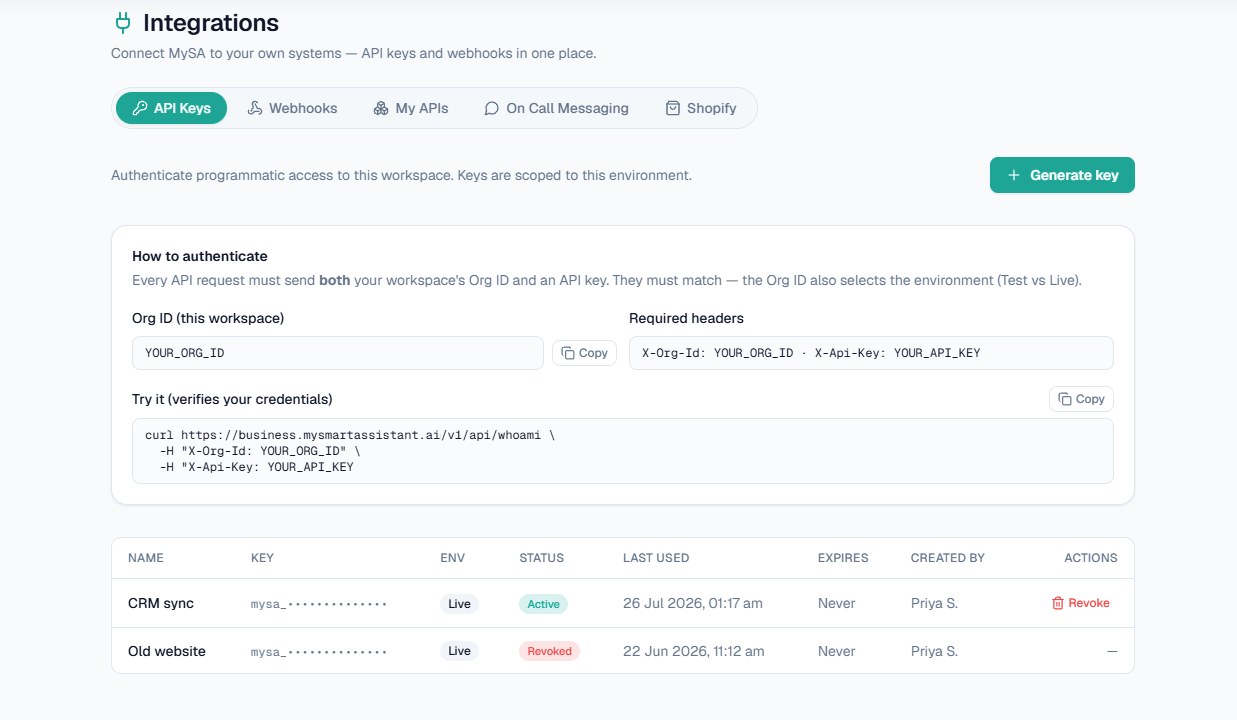Click the Never expiry in Old website row
1237x720 pixels.
coord(837,651)
